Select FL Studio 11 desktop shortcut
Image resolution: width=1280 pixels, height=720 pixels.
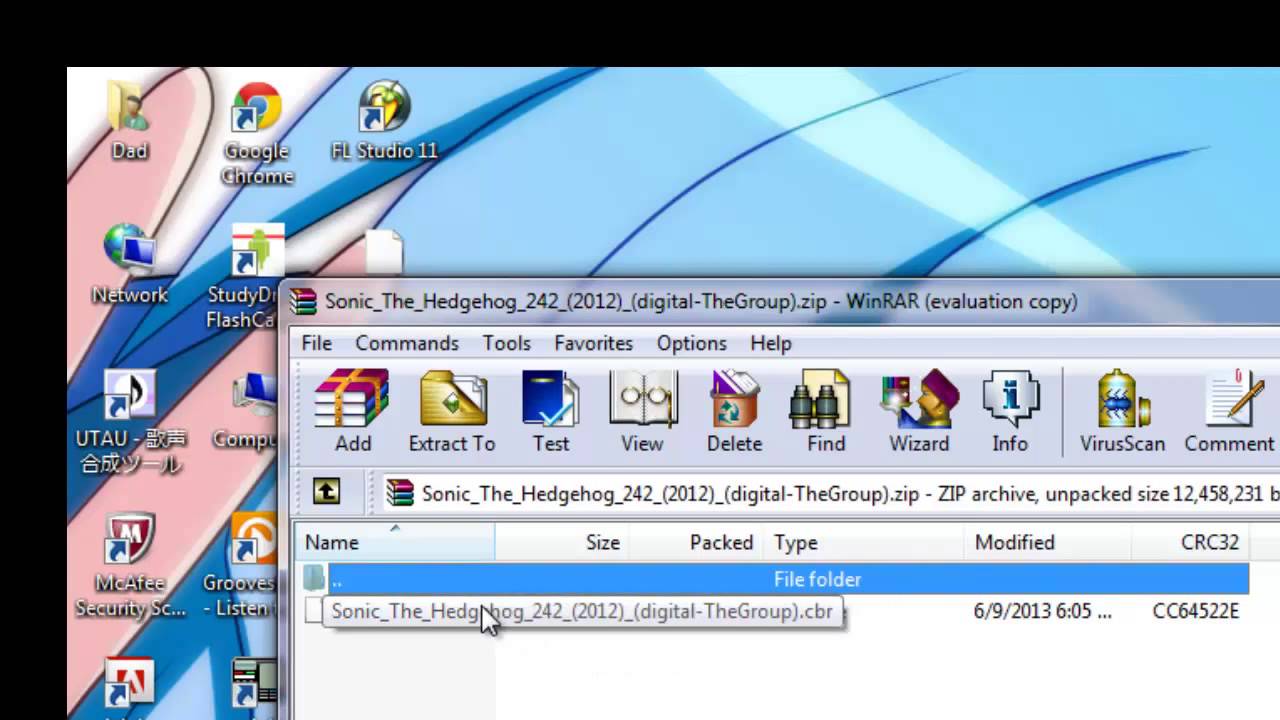pyautogui.click(x=385, y=121)
